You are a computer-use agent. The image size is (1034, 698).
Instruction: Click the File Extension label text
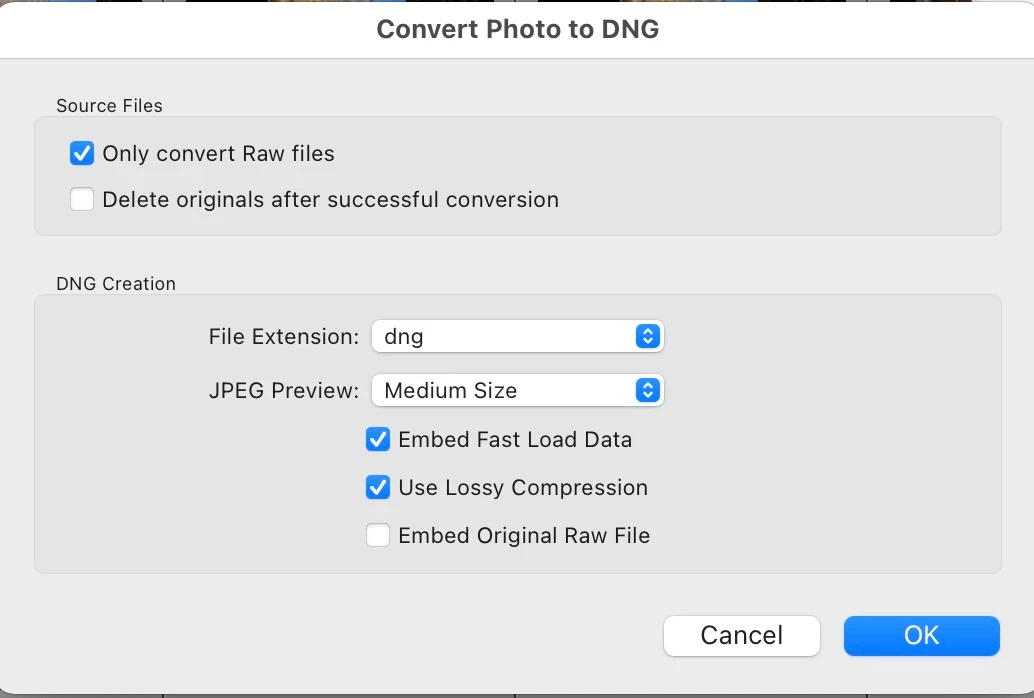click(283, 337)
